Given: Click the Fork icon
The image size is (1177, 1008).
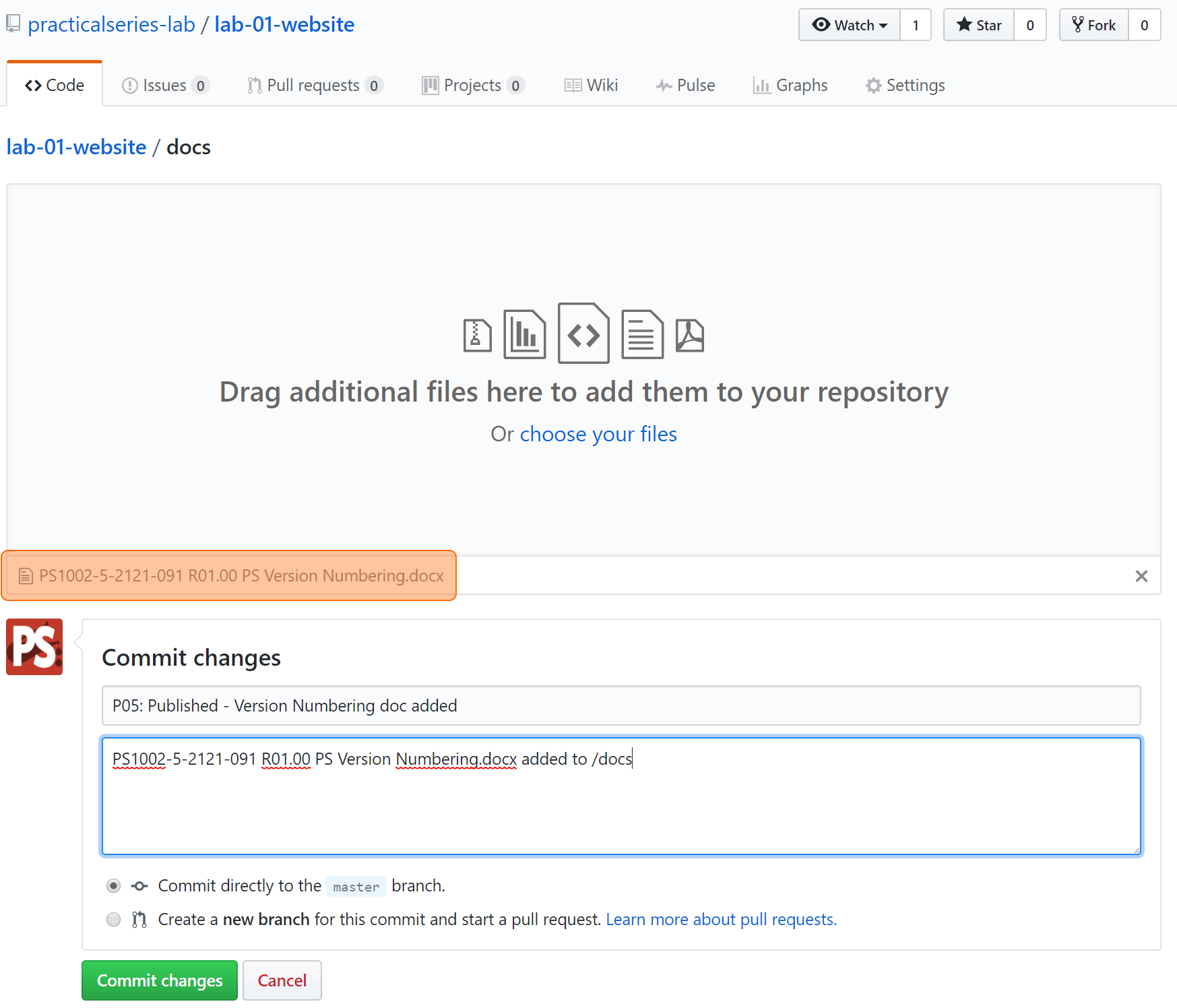Looking at the screenshot, I should 1078,25.
